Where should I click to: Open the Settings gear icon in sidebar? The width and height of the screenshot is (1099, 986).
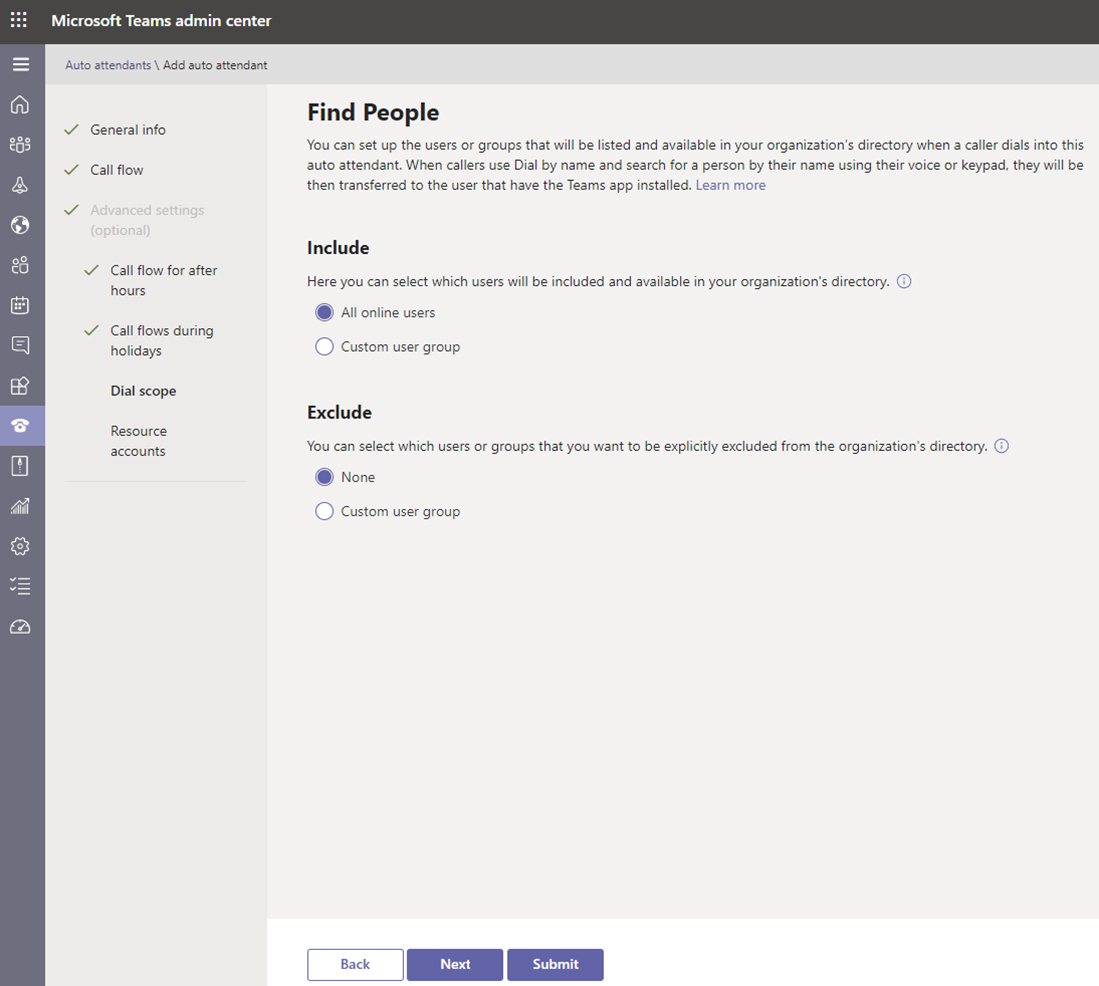pyautogui.click(x=20, y=546)
